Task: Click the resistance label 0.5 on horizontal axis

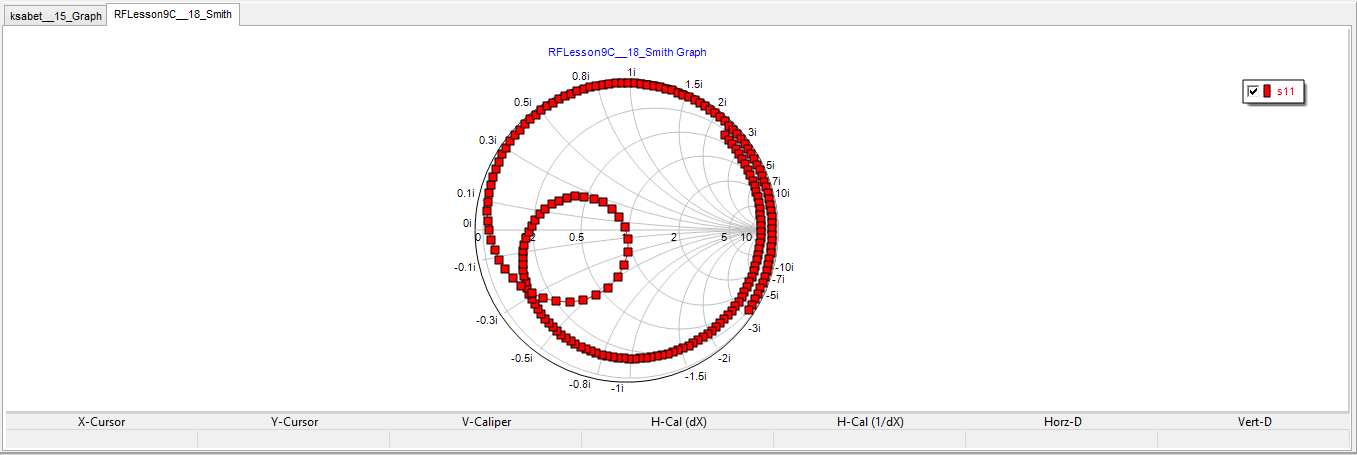Action: point(576,237)
